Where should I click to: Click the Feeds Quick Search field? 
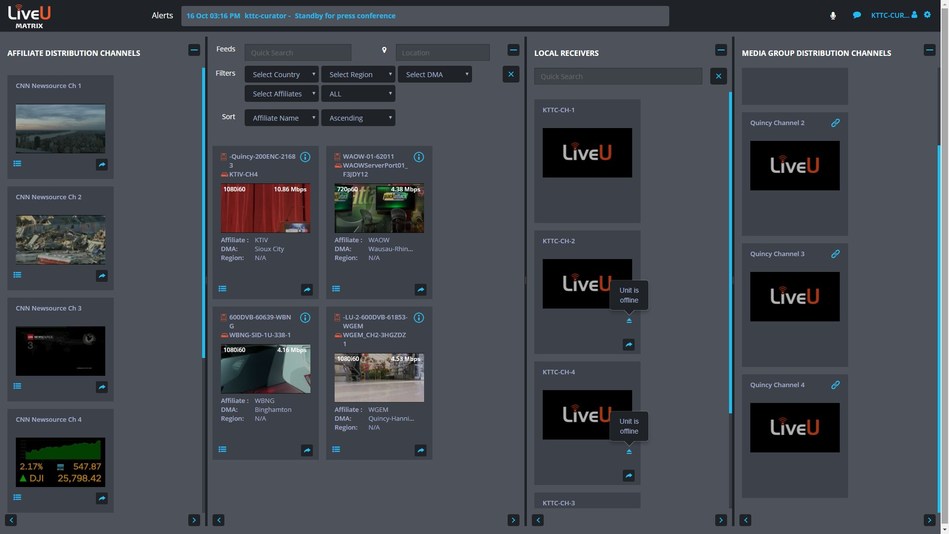pyautogui.click(x=298, y=53)
